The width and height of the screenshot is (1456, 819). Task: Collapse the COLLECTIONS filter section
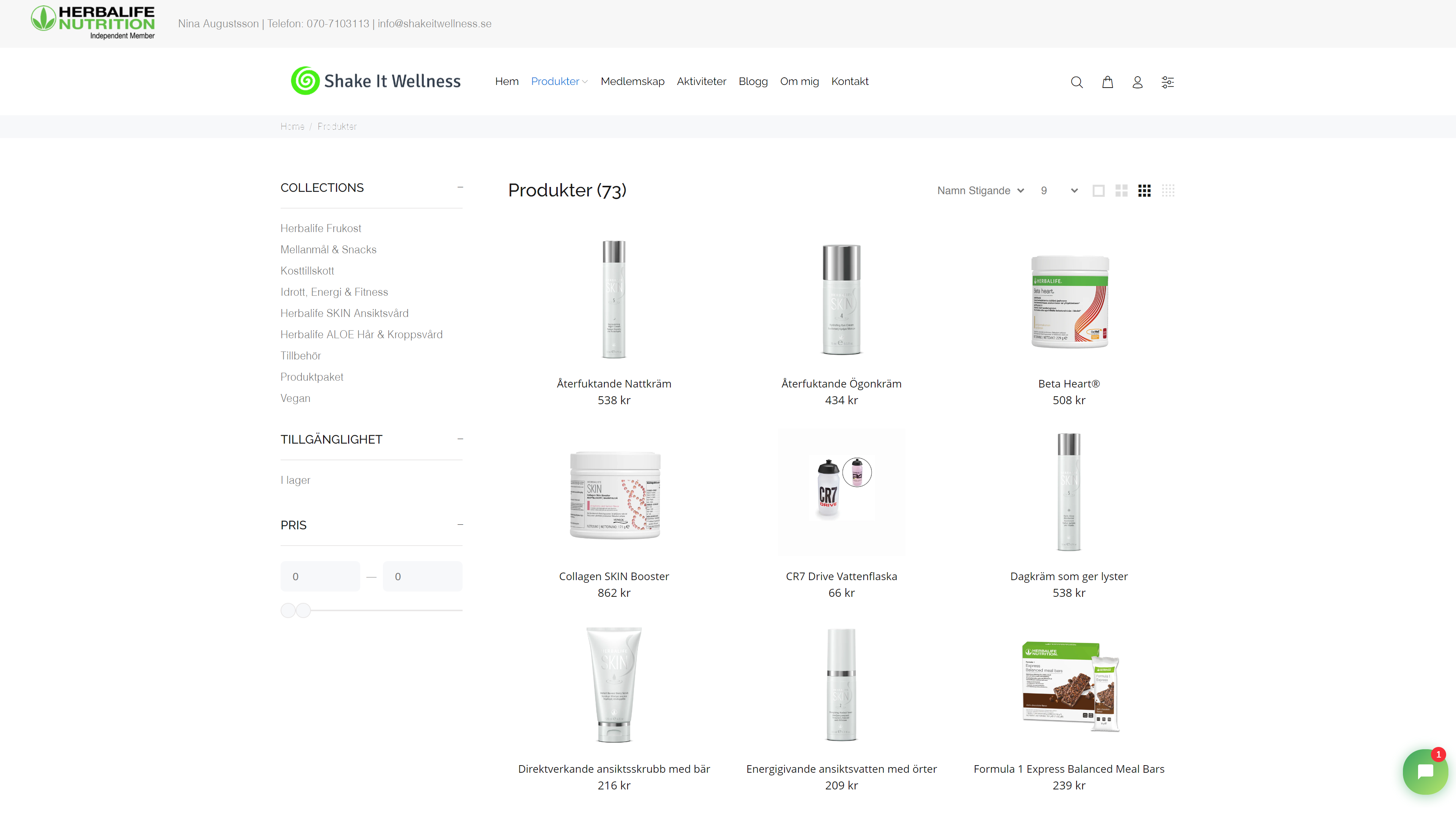460,187
